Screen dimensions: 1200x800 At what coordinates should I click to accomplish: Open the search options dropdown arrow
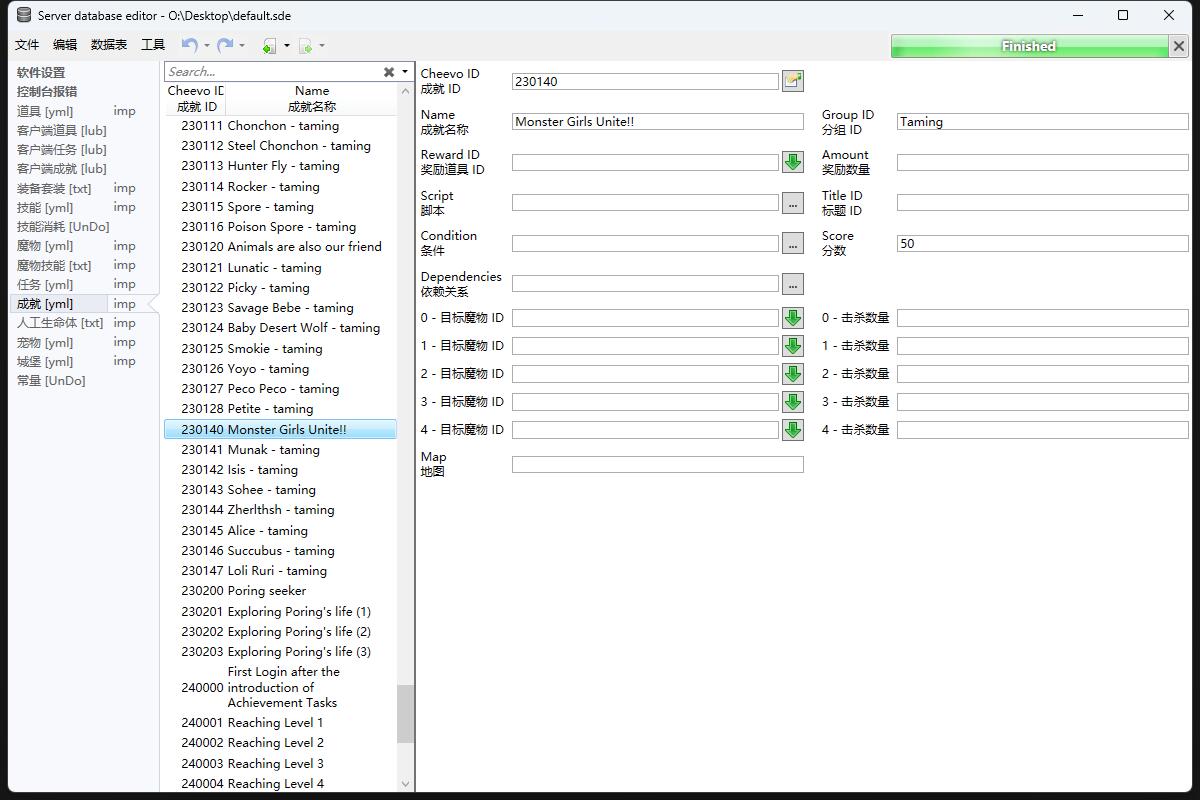pyautogui.click(x=405, y=72)
